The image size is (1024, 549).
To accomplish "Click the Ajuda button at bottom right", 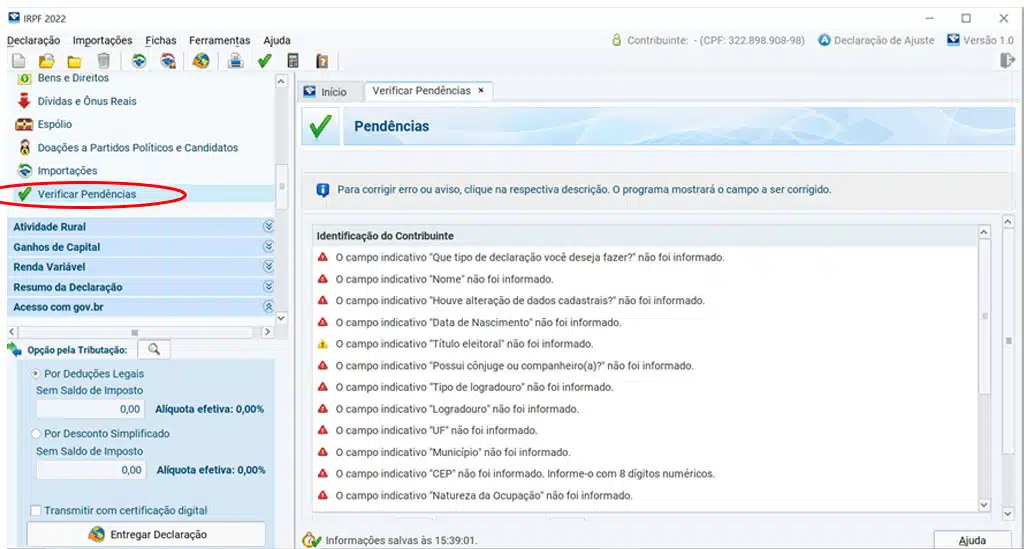I will point(971,540).
